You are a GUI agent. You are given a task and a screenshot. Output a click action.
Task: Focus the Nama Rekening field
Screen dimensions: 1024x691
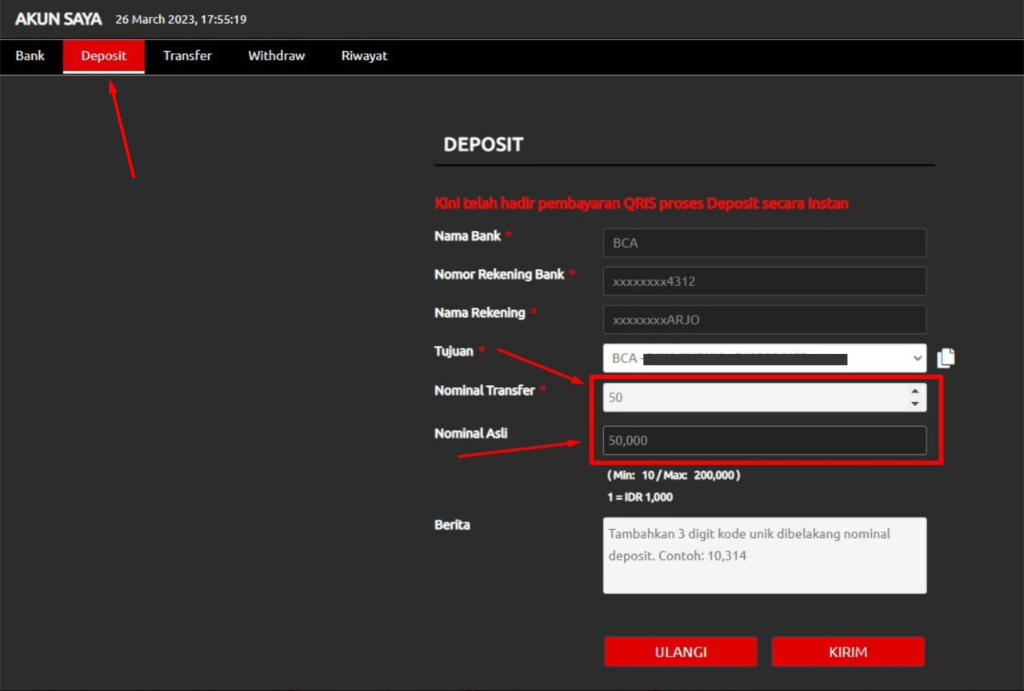[x=764, y=320]
